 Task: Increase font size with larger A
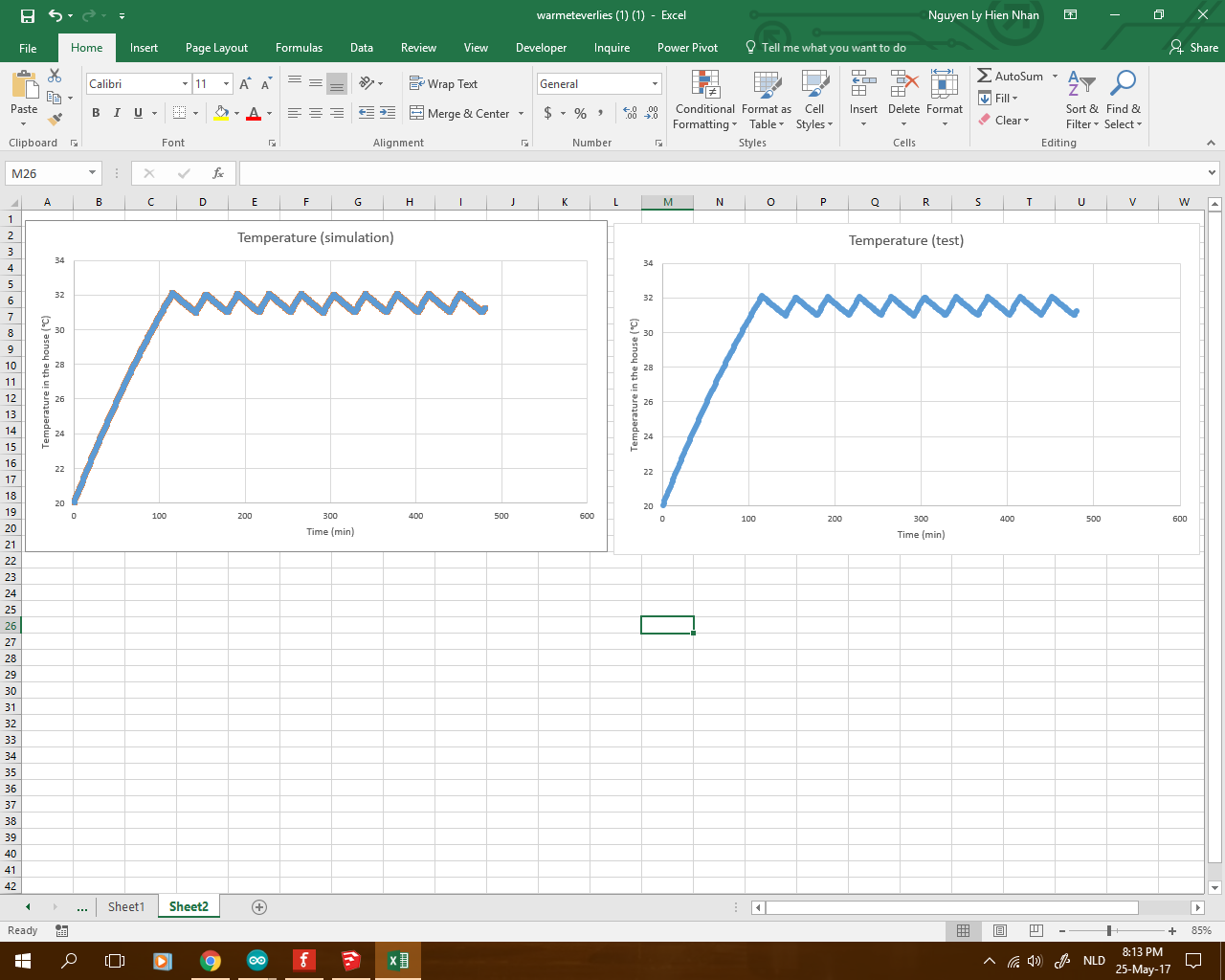[245, 84]
